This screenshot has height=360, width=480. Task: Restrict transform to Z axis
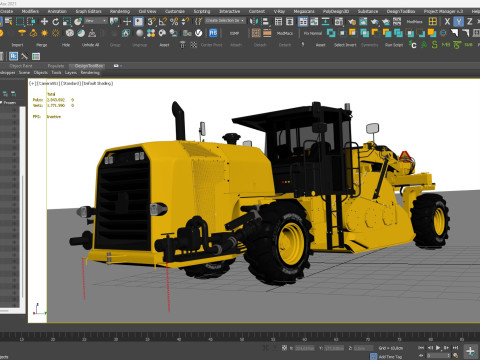[x=470, y=22]
